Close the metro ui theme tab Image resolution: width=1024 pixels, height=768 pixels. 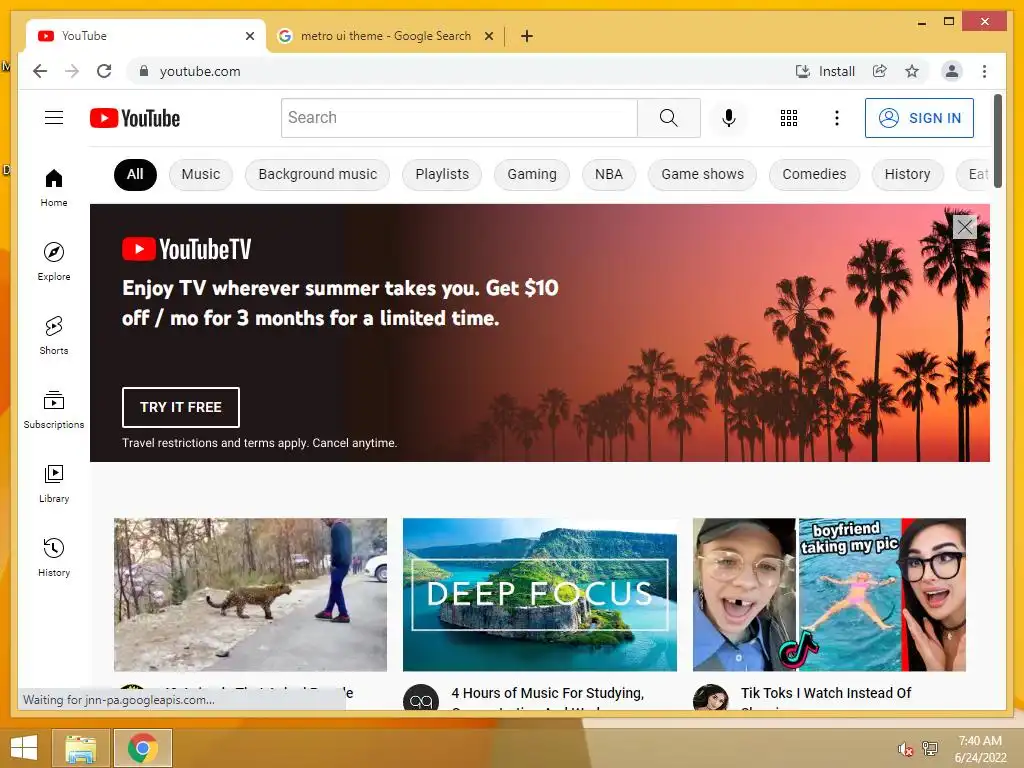click(x=488, y=36)
